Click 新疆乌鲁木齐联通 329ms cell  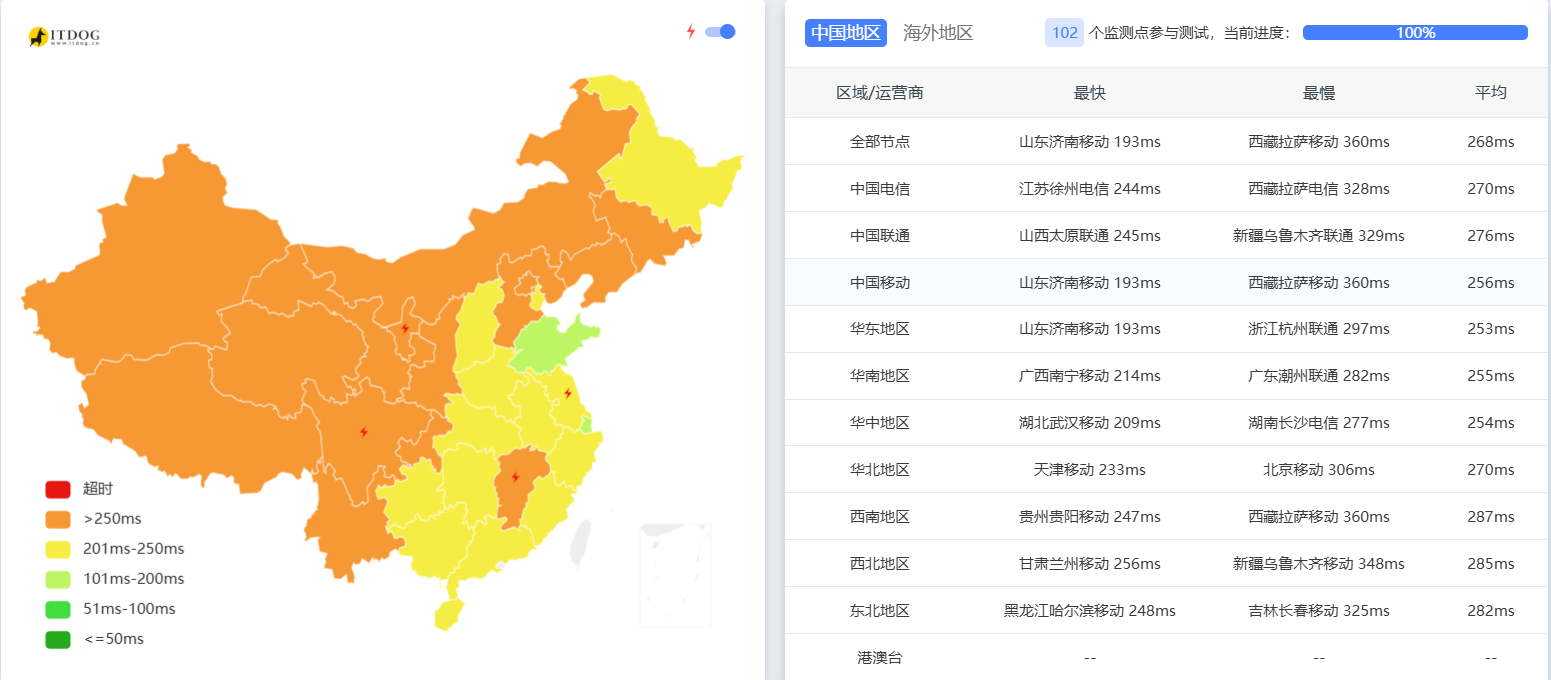click(x=1319, y=236)
